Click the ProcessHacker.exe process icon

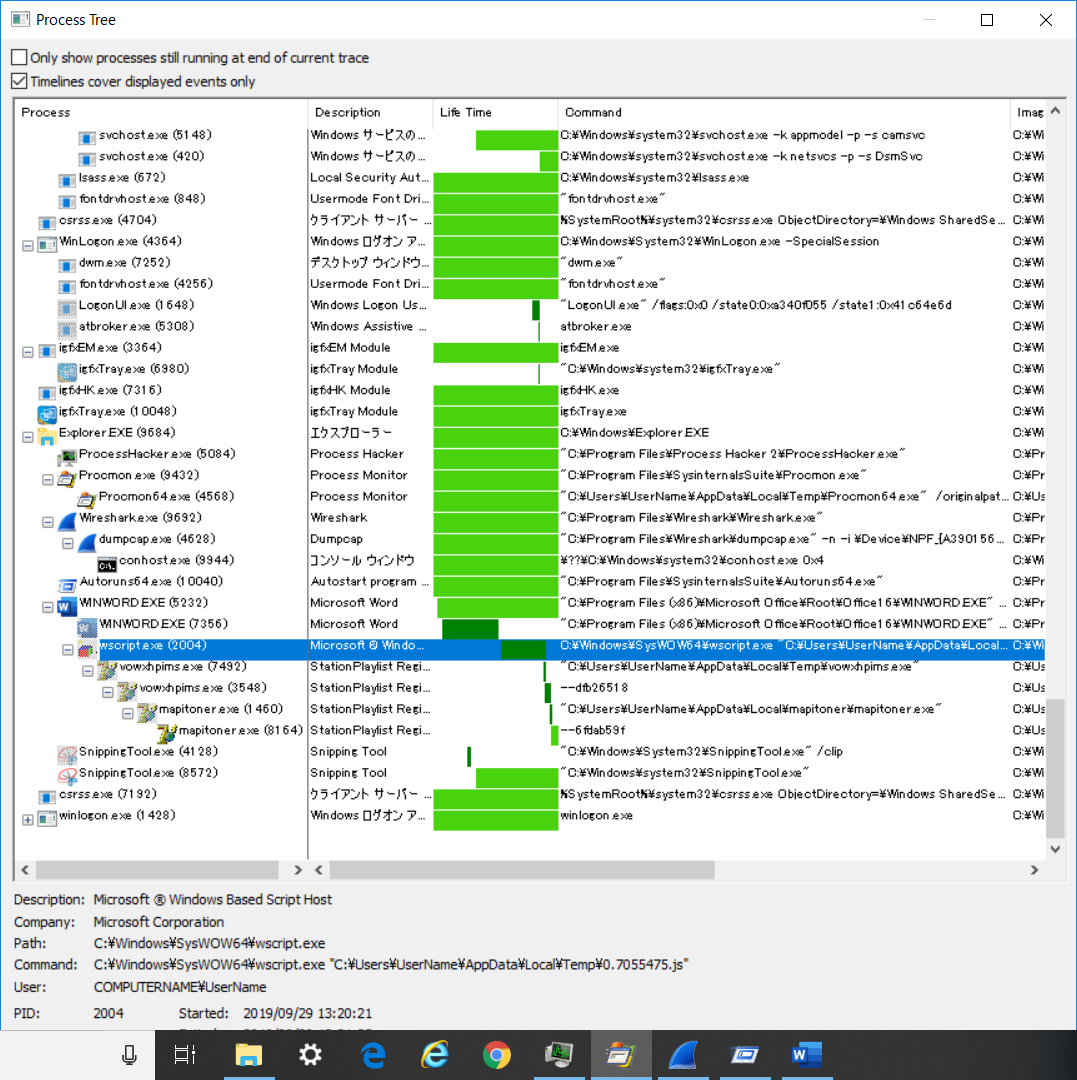[67, 457]
